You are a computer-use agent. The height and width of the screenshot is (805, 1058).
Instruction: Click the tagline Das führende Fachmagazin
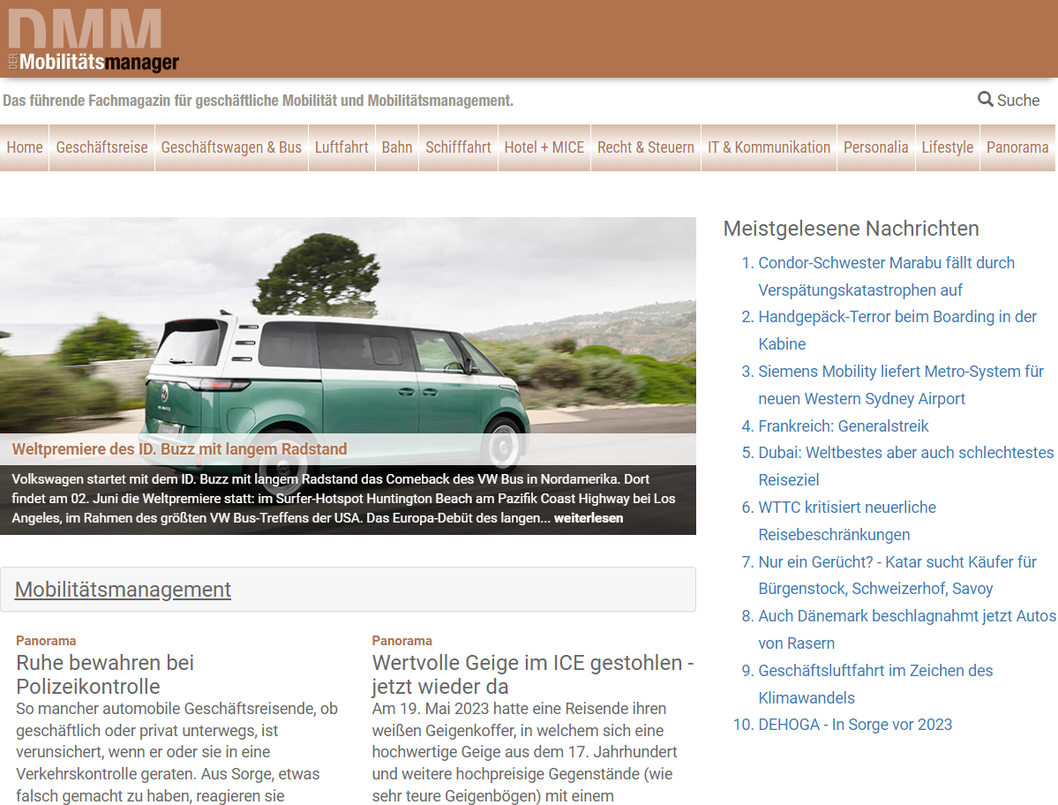pos(258,101)
